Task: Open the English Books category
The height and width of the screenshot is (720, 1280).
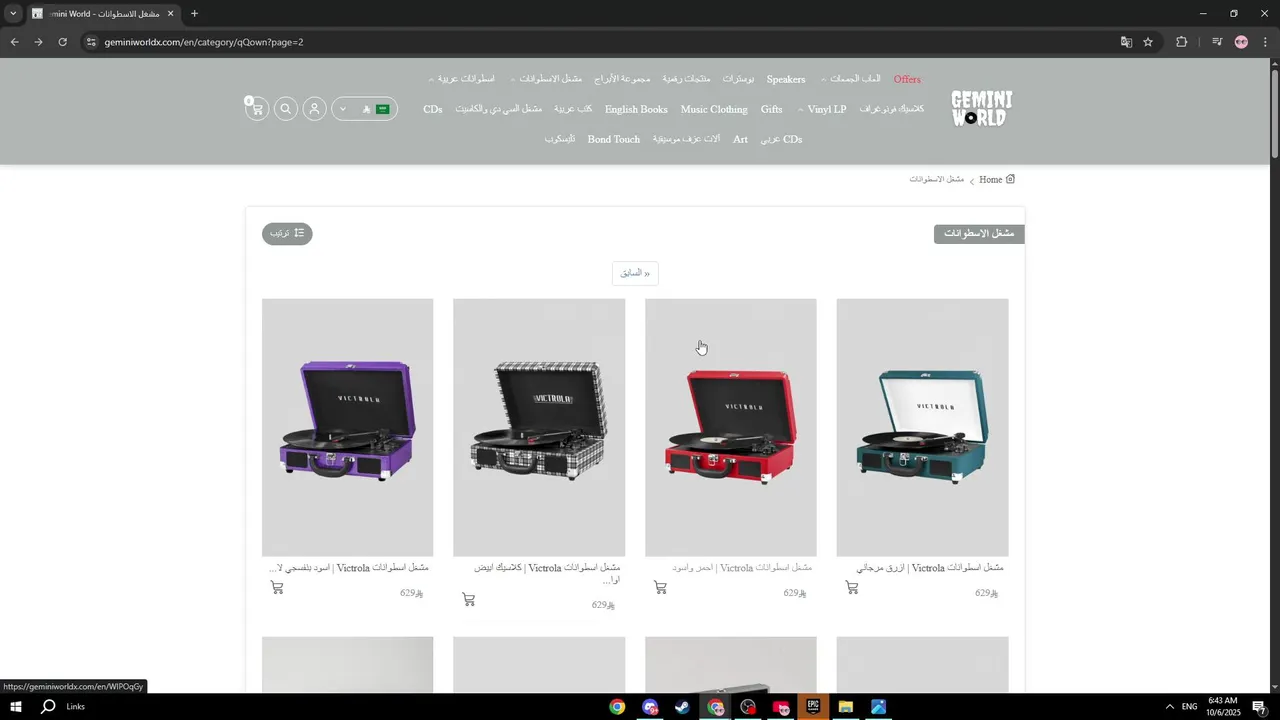Action: pyautogui.click(x=636, y=109)
